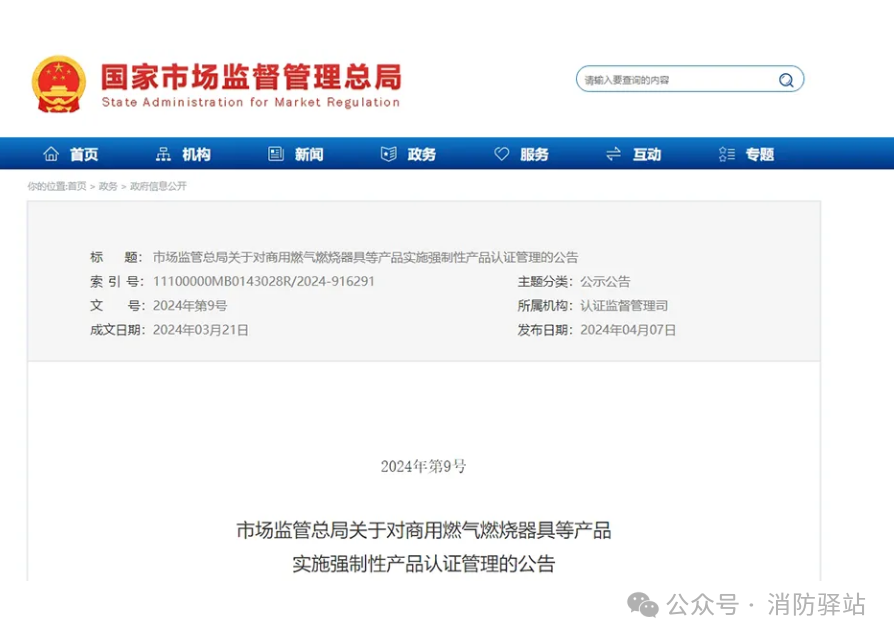The height and width of the screenshot is (640, 894).
Task: Go to 首页 in the breadcrumb
Action: (76, 186)
